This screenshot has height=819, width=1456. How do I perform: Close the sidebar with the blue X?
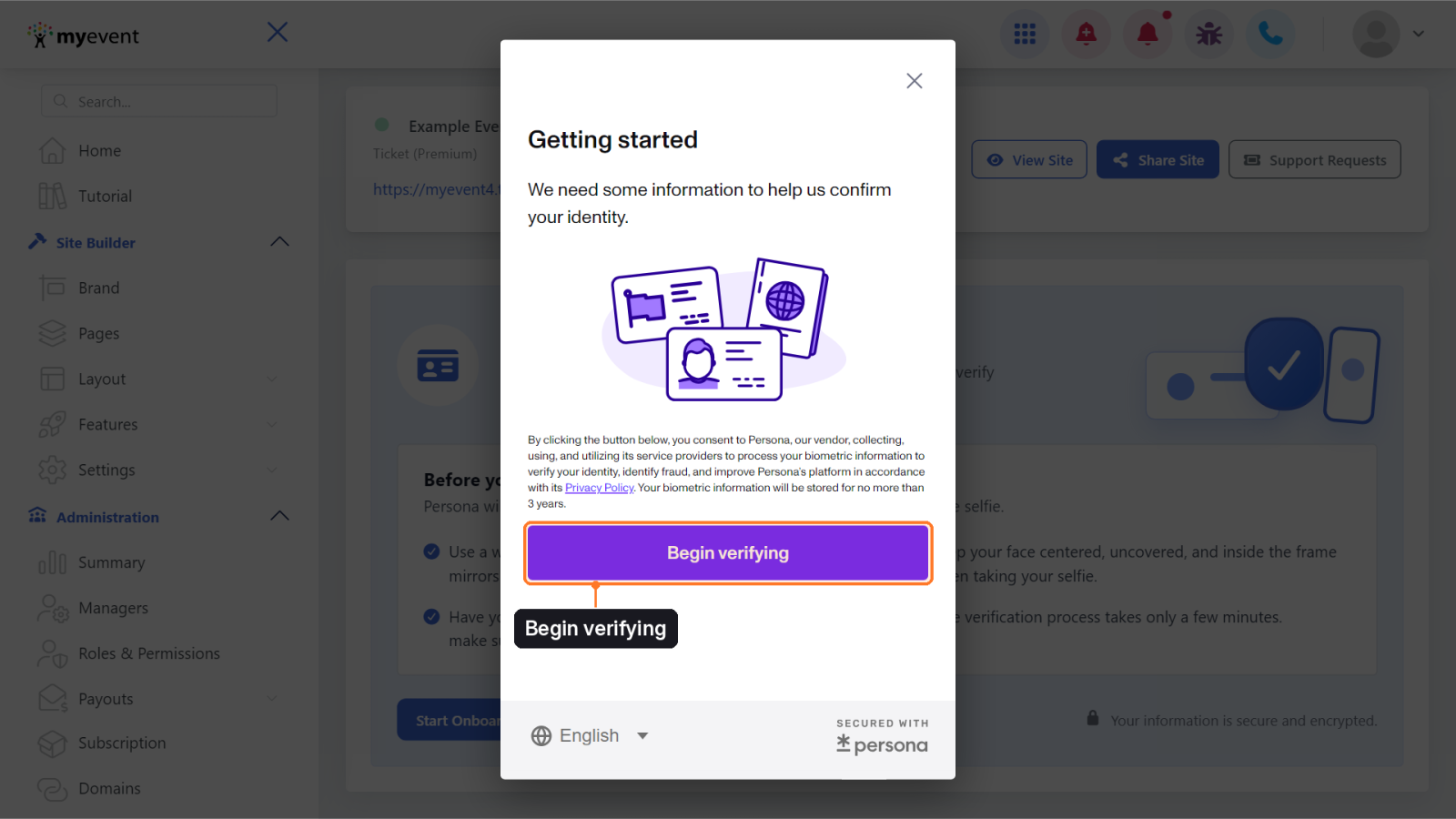point(278,33)
